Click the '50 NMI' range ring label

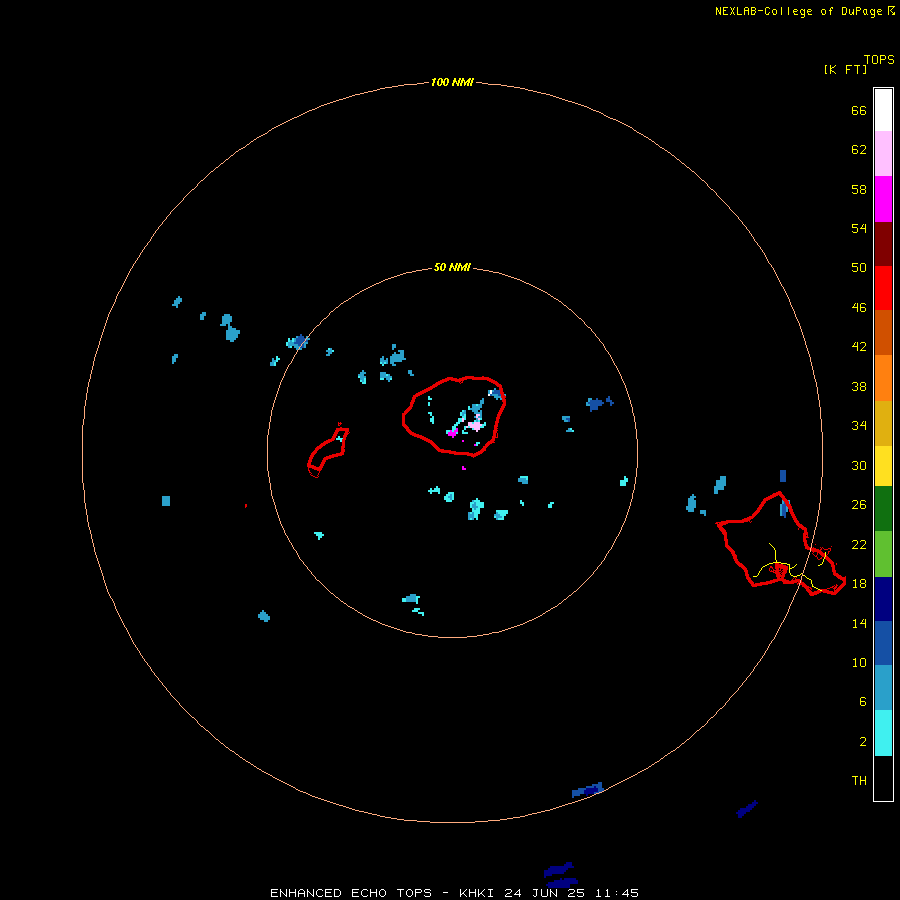click(452, 267)
